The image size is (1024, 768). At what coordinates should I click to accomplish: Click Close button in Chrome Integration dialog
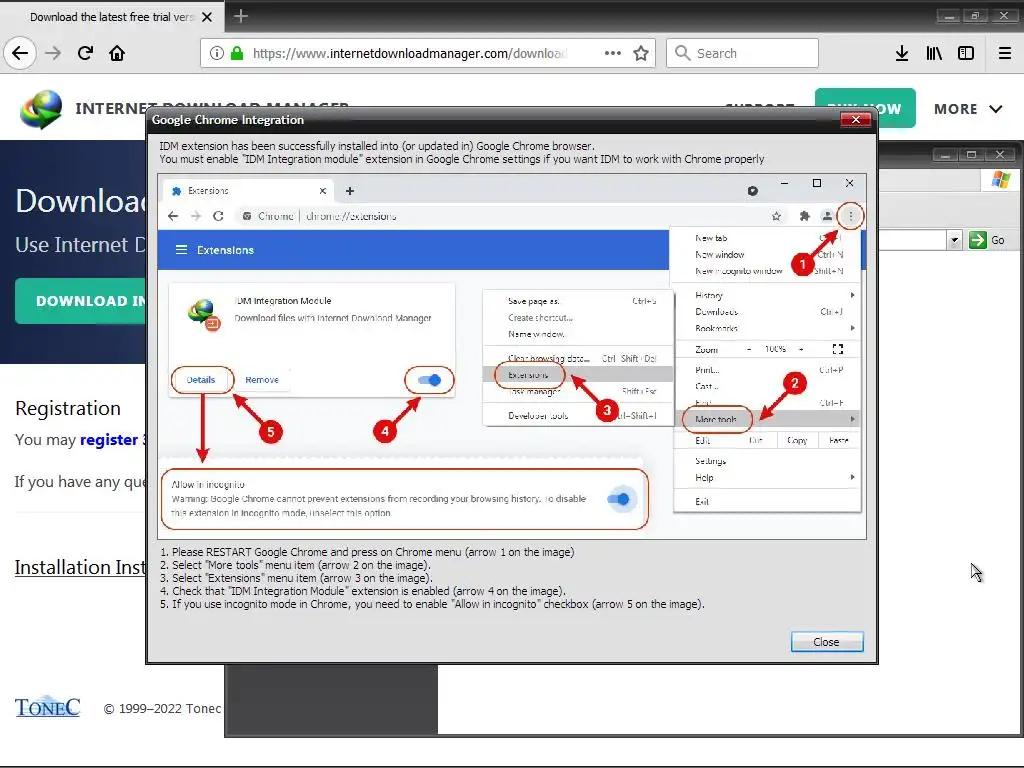tap(827, 642)
